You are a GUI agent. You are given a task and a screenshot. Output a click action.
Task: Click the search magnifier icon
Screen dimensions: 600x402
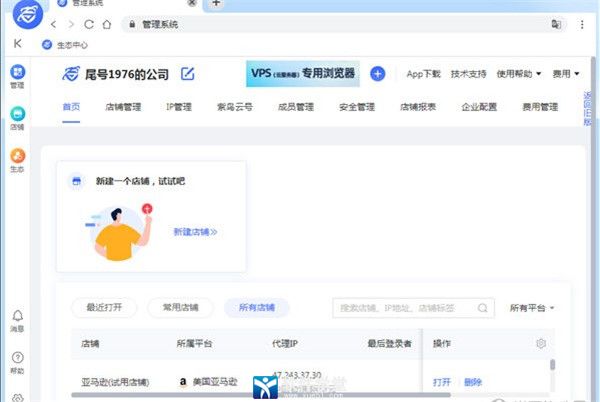click(x=483, y=308)
